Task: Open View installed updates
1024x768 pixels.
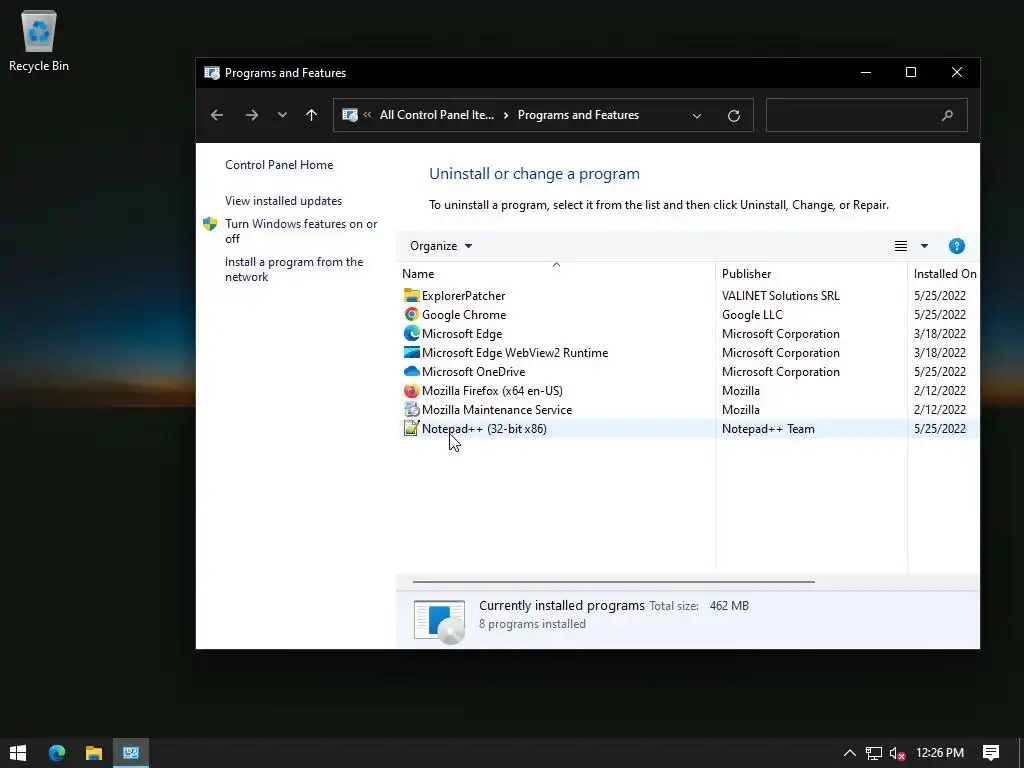Action: [x=283, y=200]
